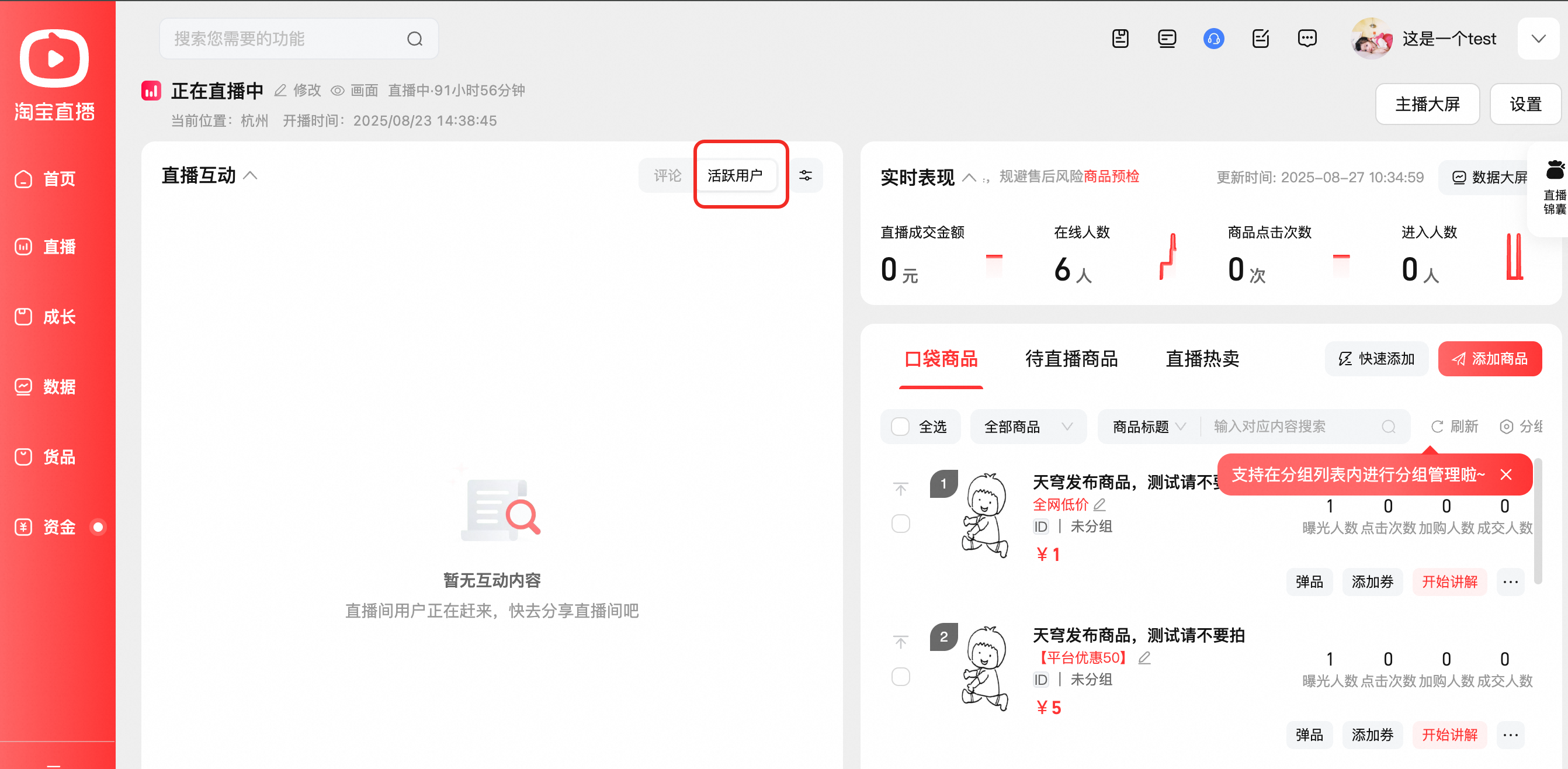This screenshot has height=769, width=1568.
Task: Click the 修改 edit pencil link
Action: click(x=298, y=91)
